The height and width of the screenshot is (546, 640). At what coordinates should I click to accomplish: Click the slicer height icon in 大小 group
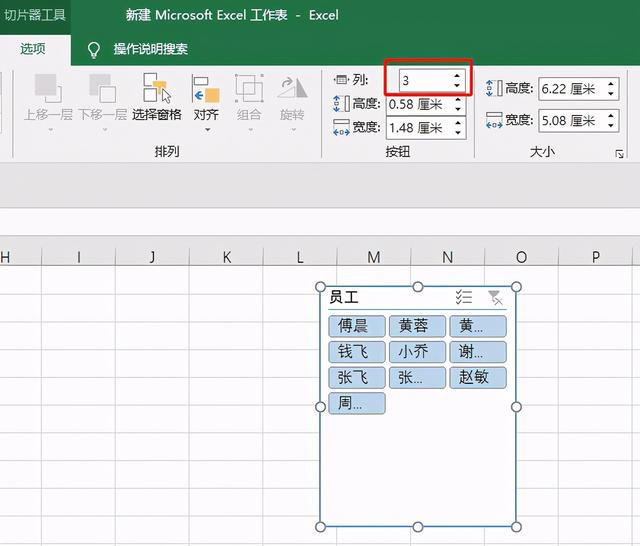(x=494, y=88)
